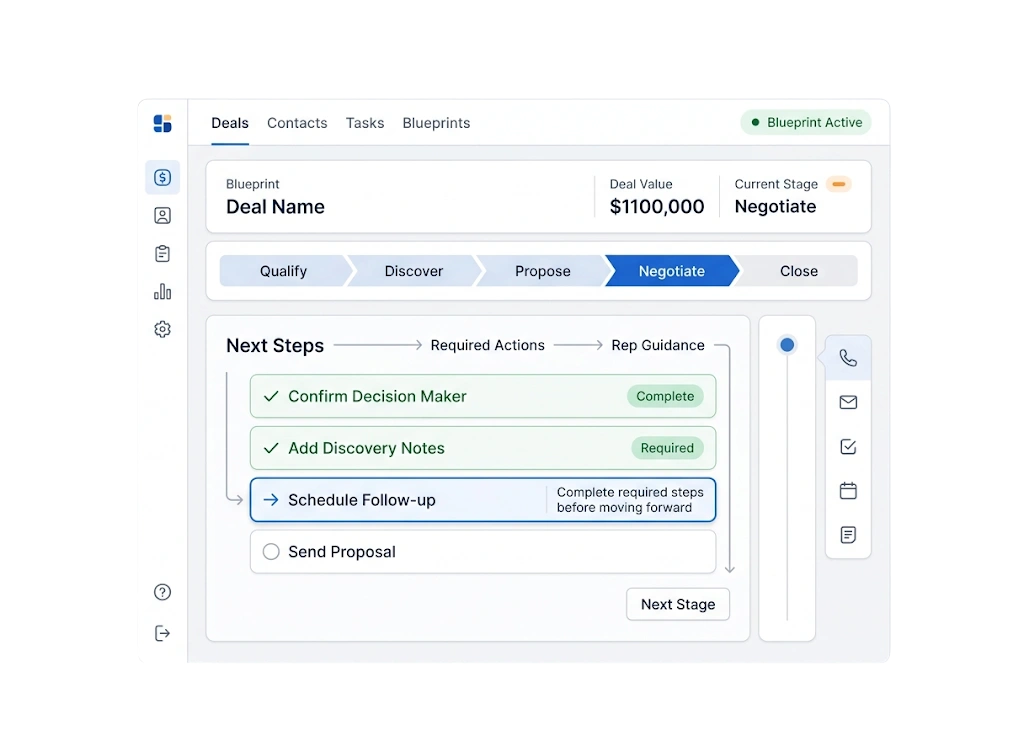Click the Log out icon

(x=163, y=633)
